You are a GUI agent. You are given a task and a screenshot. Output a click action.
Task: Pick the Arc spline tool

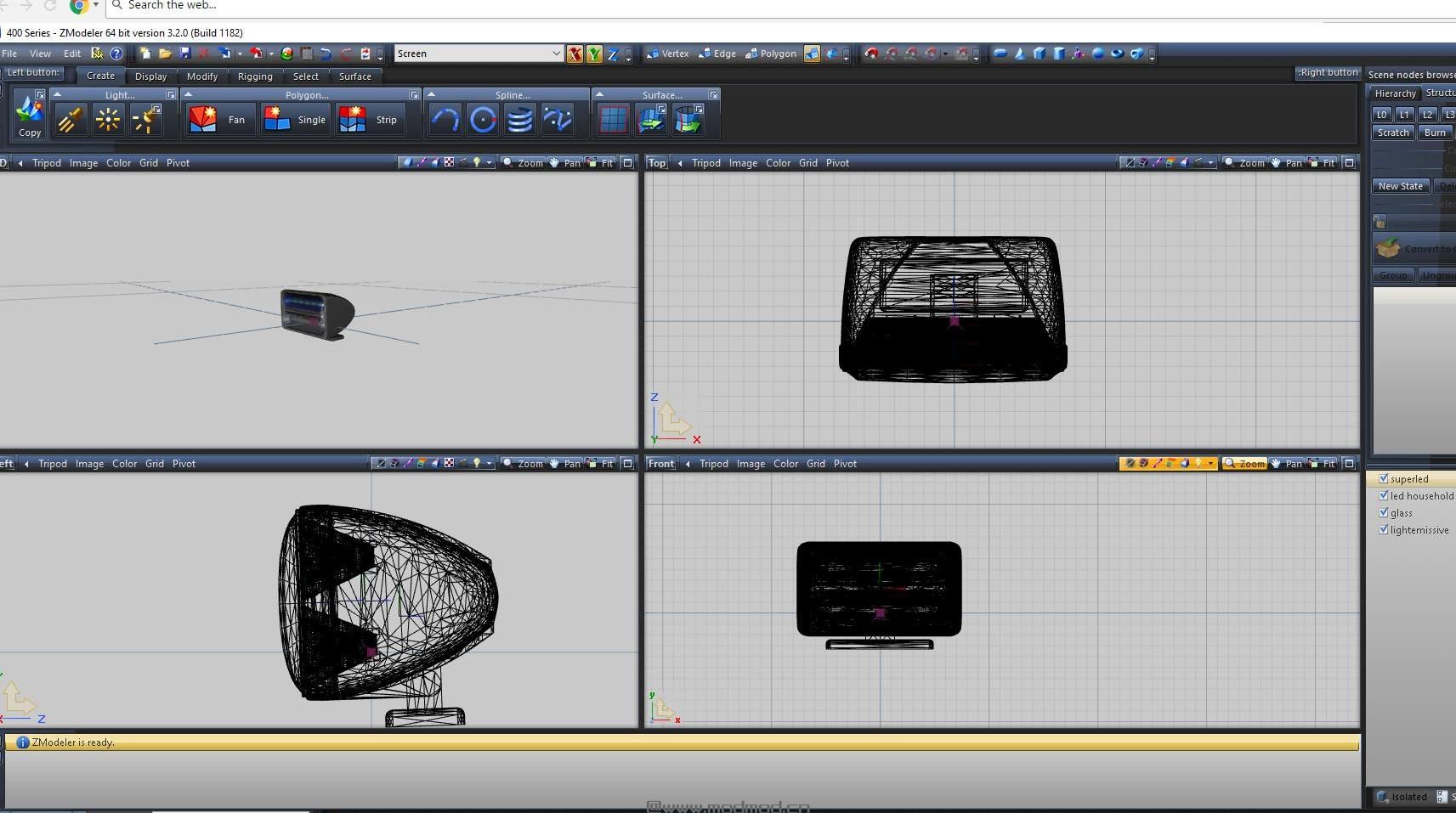coord(445,120)
